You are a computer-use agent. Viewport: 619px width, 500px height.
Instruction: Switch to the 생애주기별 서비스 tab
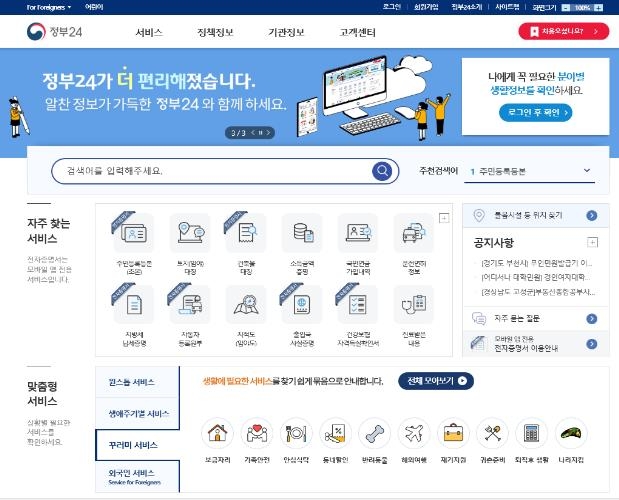(x=137, y=414)
